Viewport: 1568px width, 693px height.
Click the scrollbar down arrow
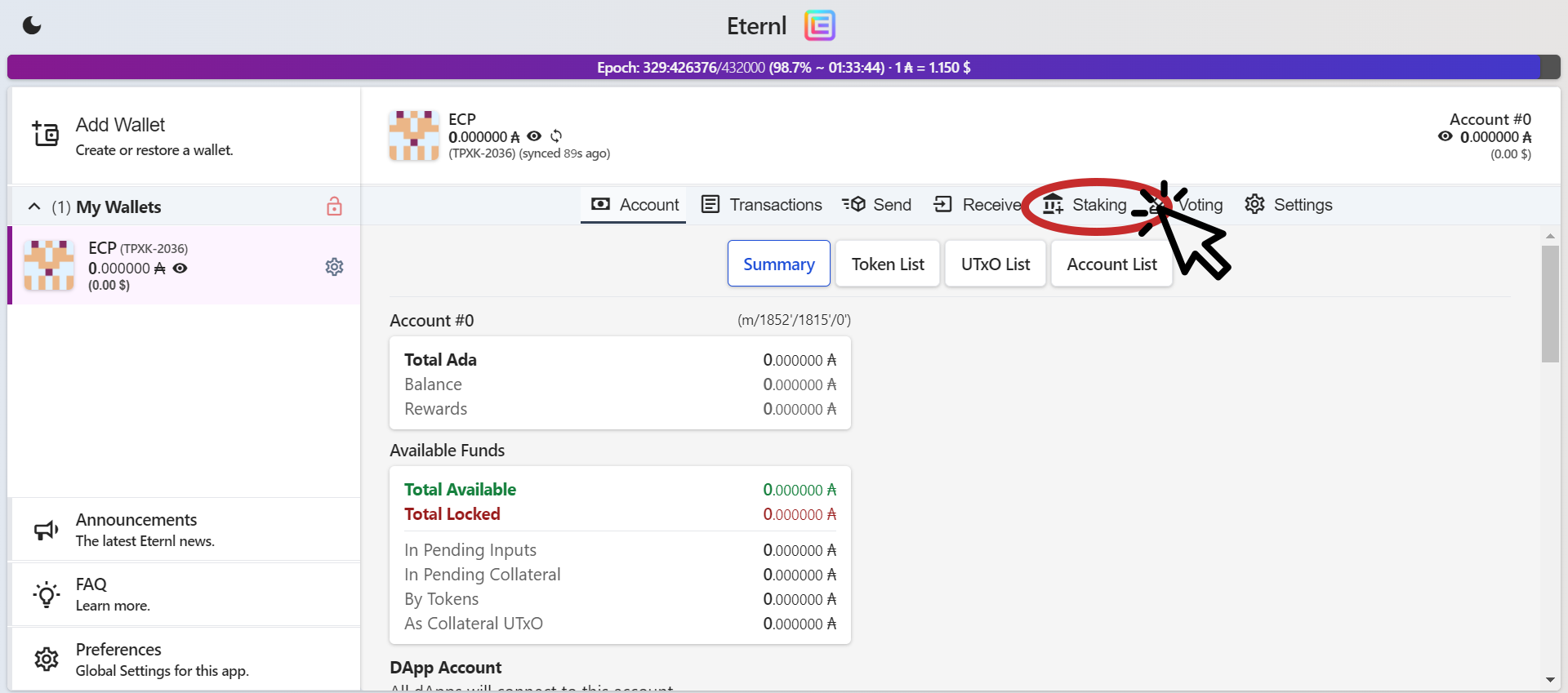pyautogui.click(x=1550, y=680)
